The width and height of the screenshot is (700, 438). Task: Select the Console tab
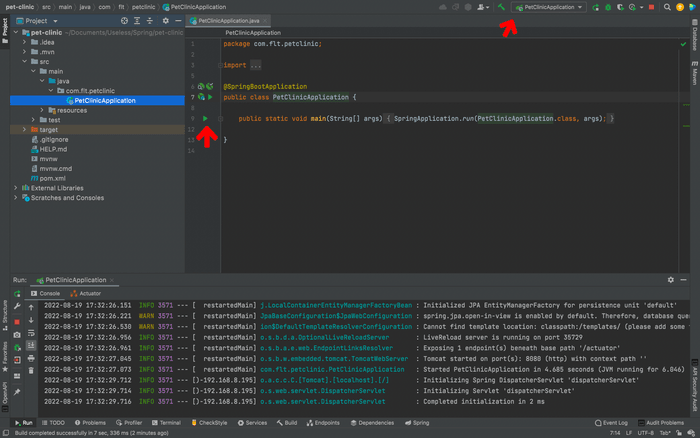point(45,293)
